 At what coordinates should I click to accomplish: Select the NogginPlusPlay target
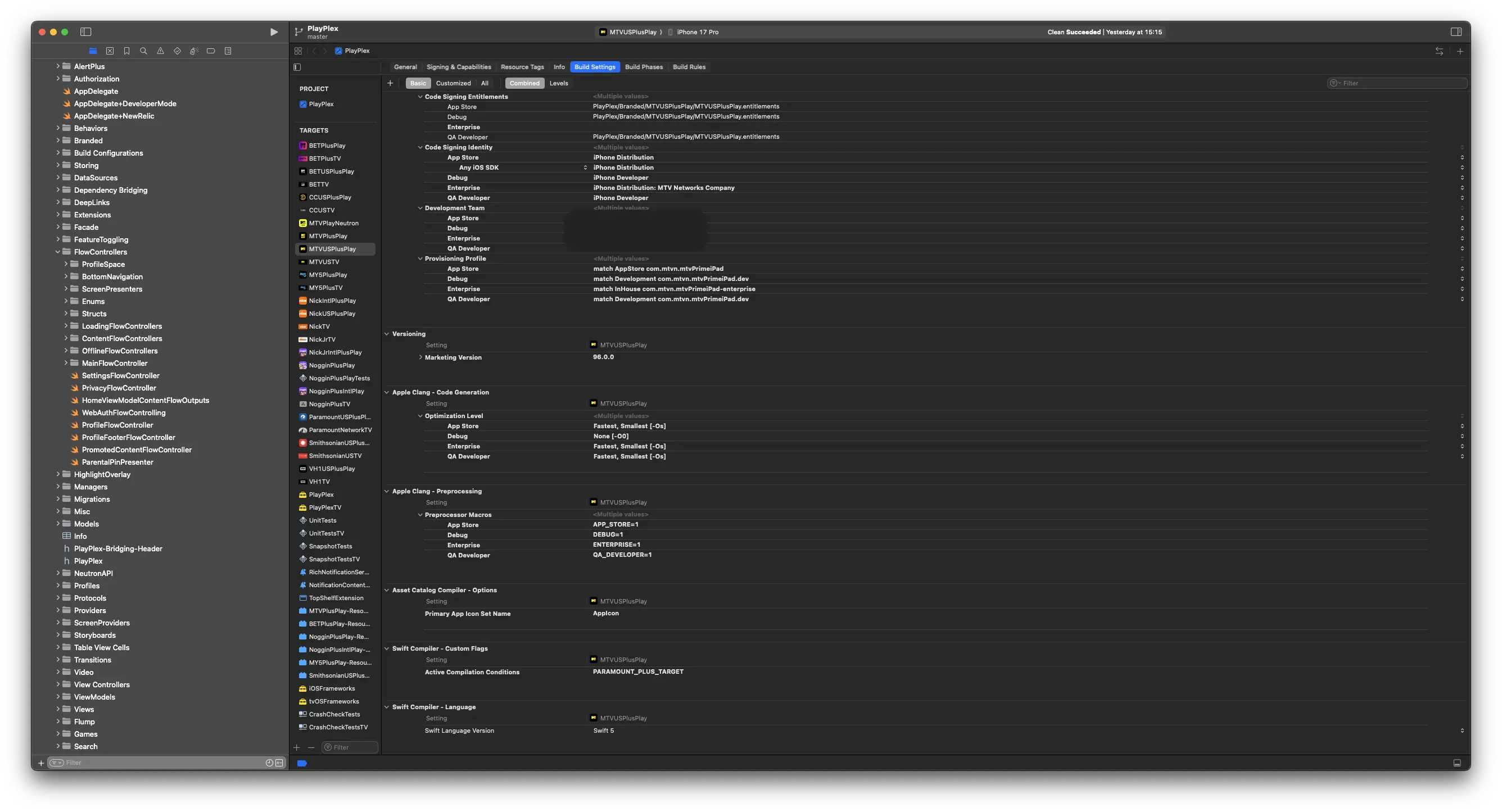[332, 365]
